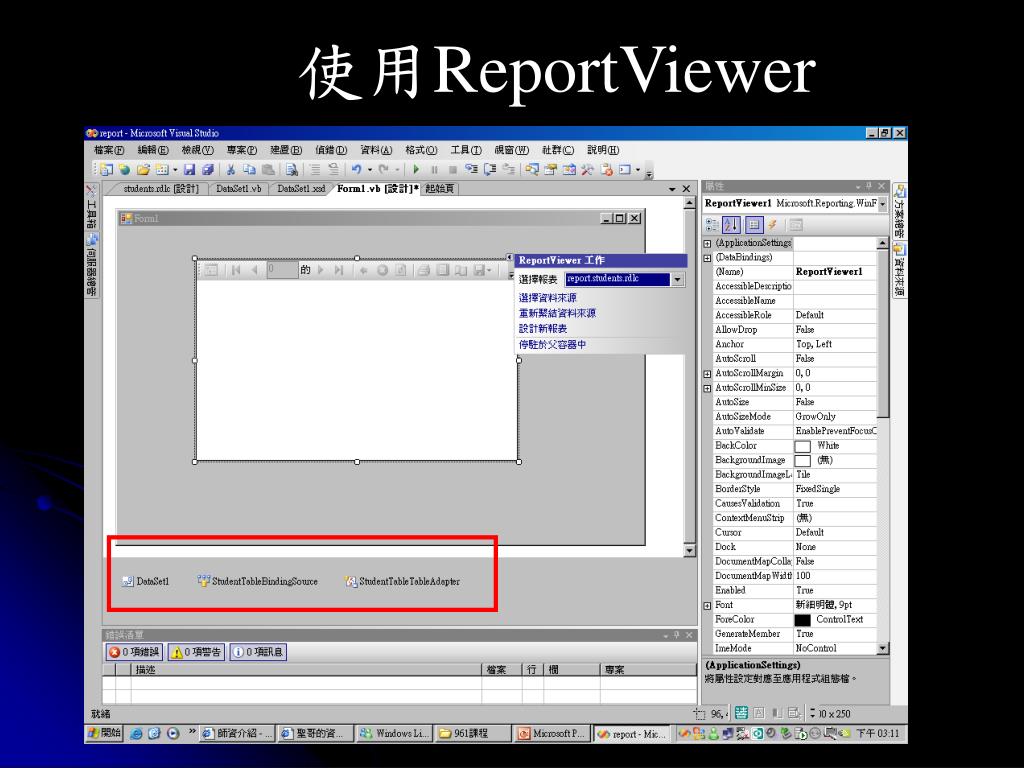Screen dimensions: 1024x768
Task: Click the 設計新報表 link
Action: pyautogui.click(x=543, y=328)
